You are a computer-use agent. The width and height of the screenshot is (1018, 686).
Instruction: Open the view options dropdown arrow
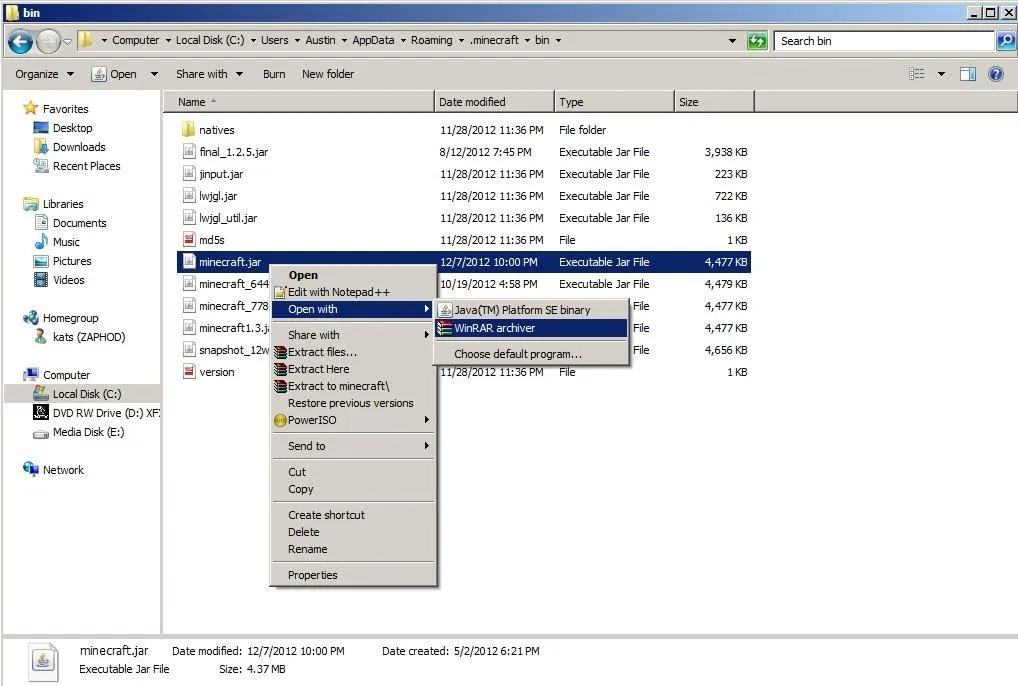point(941,74)
